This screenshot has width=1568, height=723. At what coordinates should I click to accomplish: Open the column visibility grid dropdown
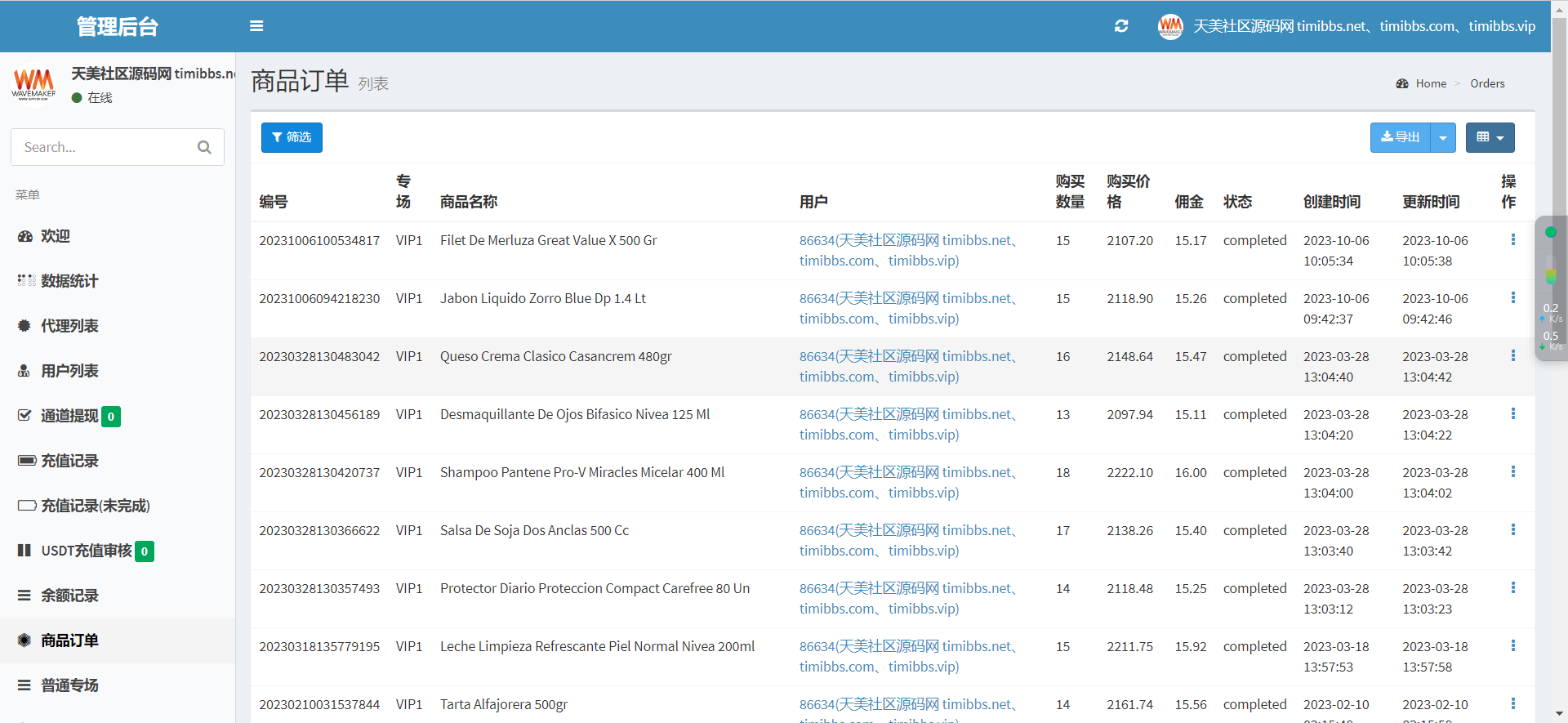1490,138
